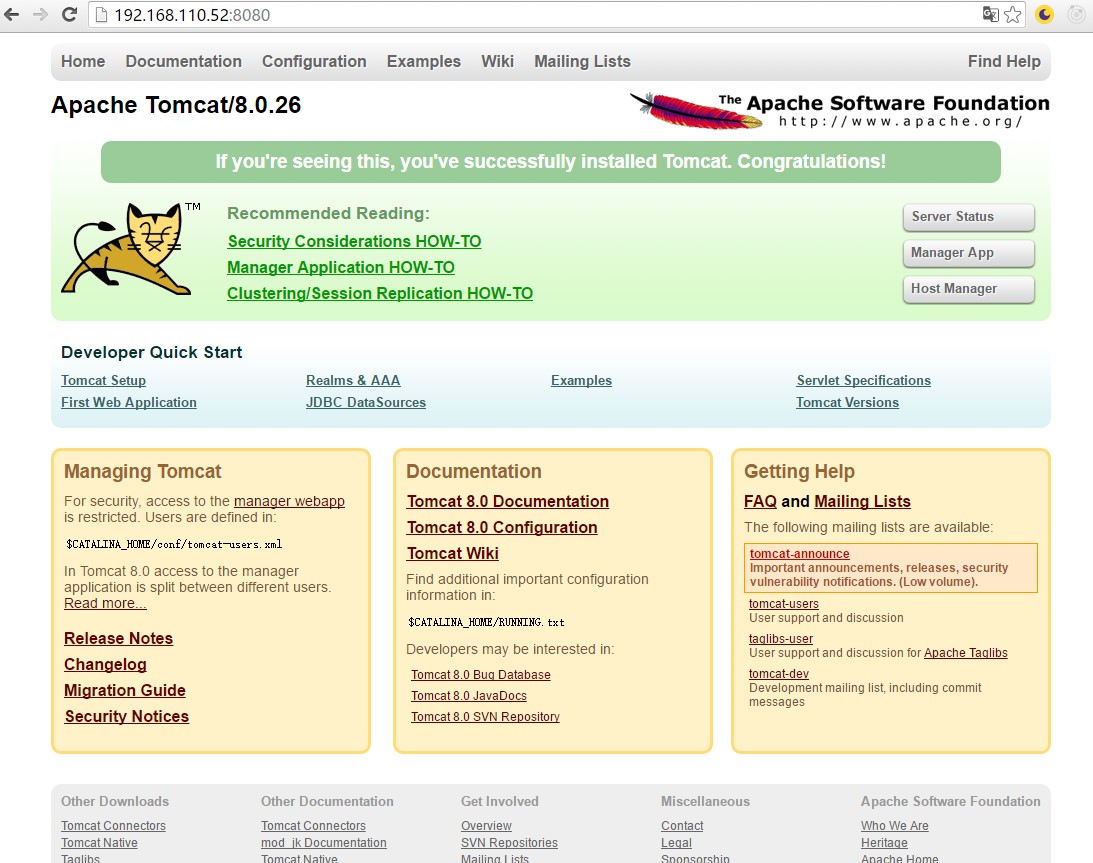1093x863 pixels.
Task: Open the FAQ link under Getting Help
Action: pos(760,502)
